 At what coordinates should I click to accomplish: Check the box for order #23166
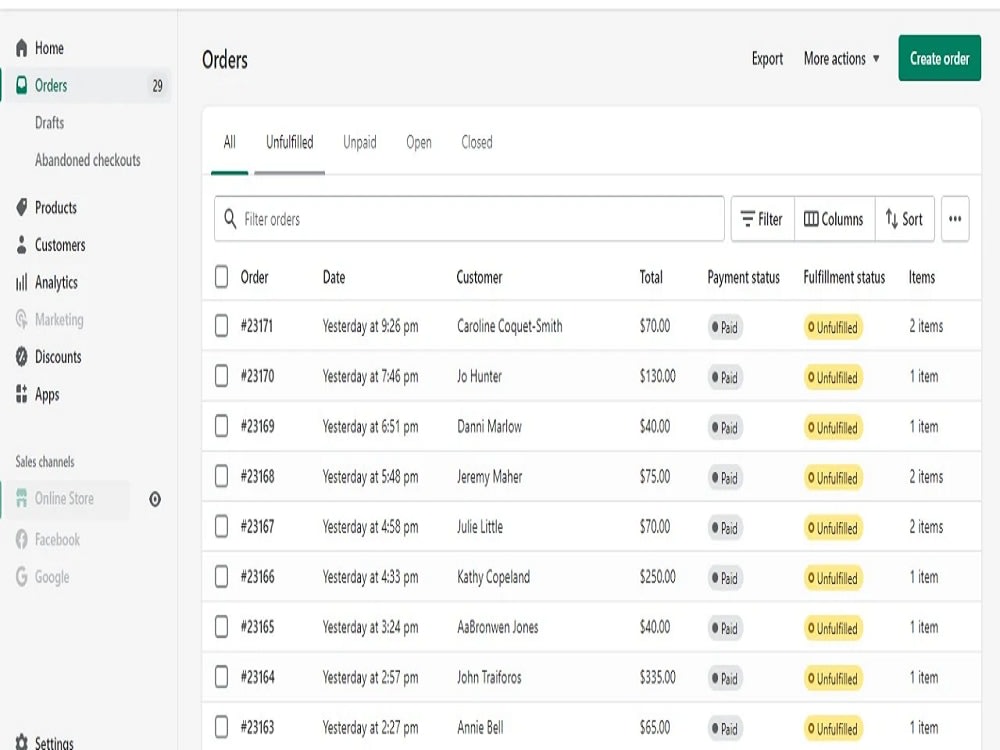(221, 577)
